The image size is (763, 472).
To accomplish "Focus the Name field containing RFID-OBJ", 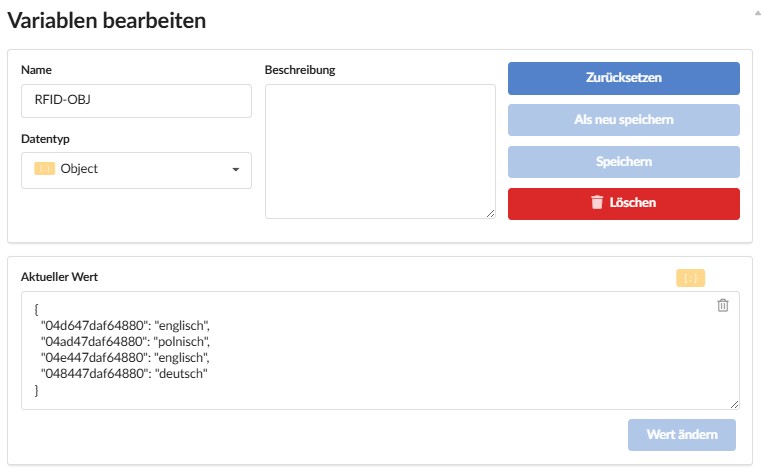I will pos(136,101).
